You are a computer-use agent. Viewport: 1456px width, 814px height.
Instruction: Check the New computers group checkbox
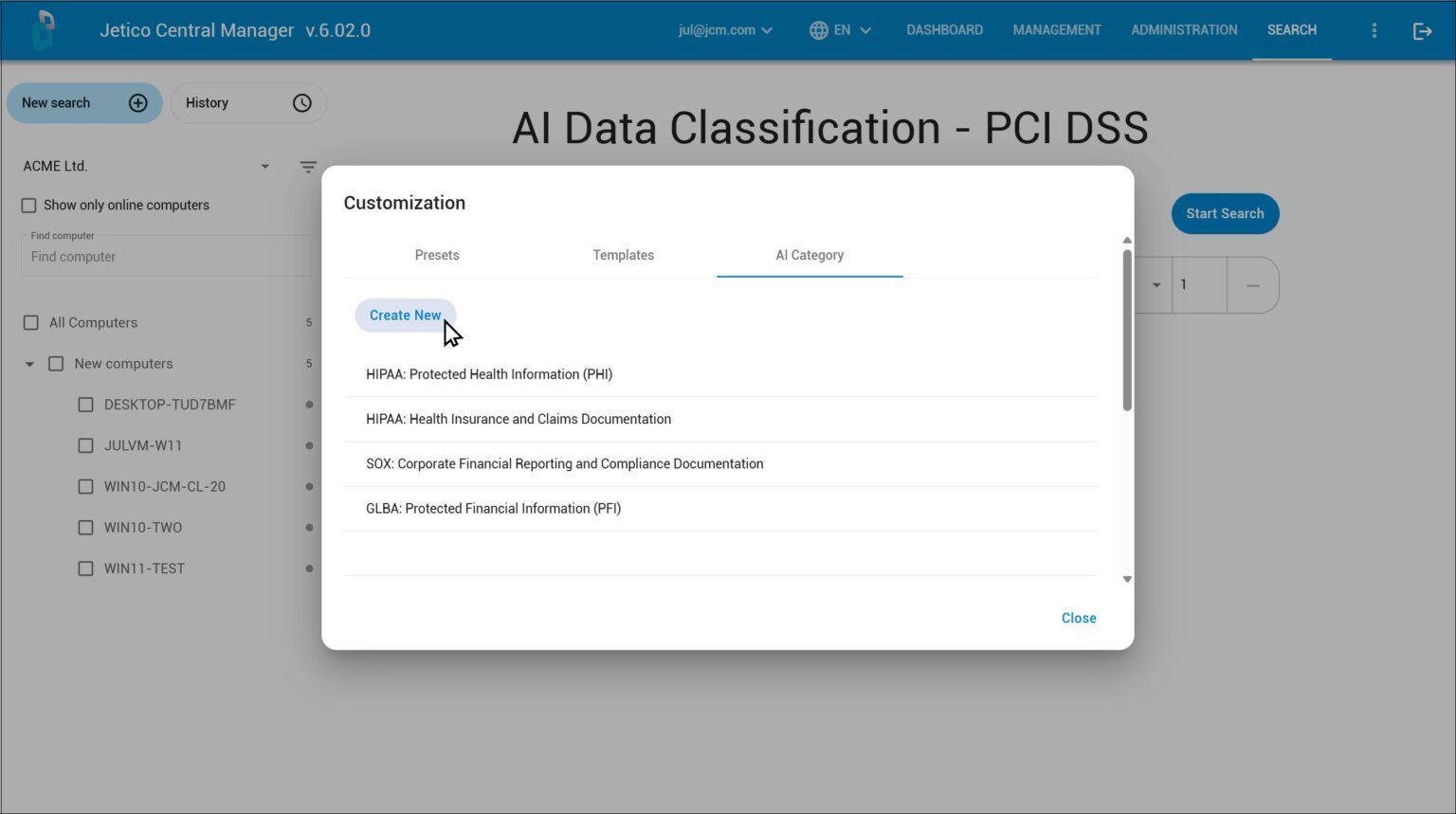[x=56, y=364]
